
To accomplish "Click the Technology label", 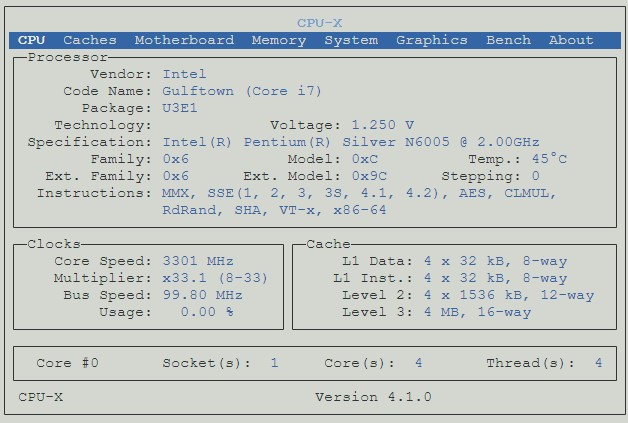I will (x=103, y=125).
